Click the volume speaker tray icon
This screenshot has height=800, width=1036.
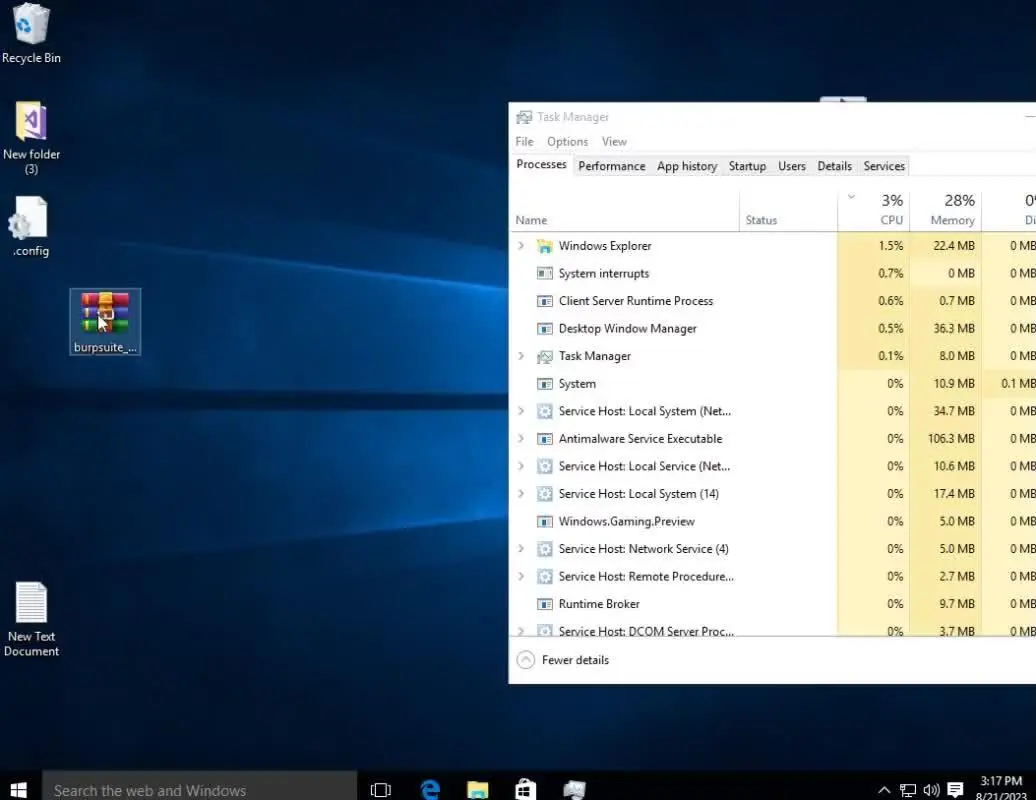pyautogui.click(x=931, y=790)
